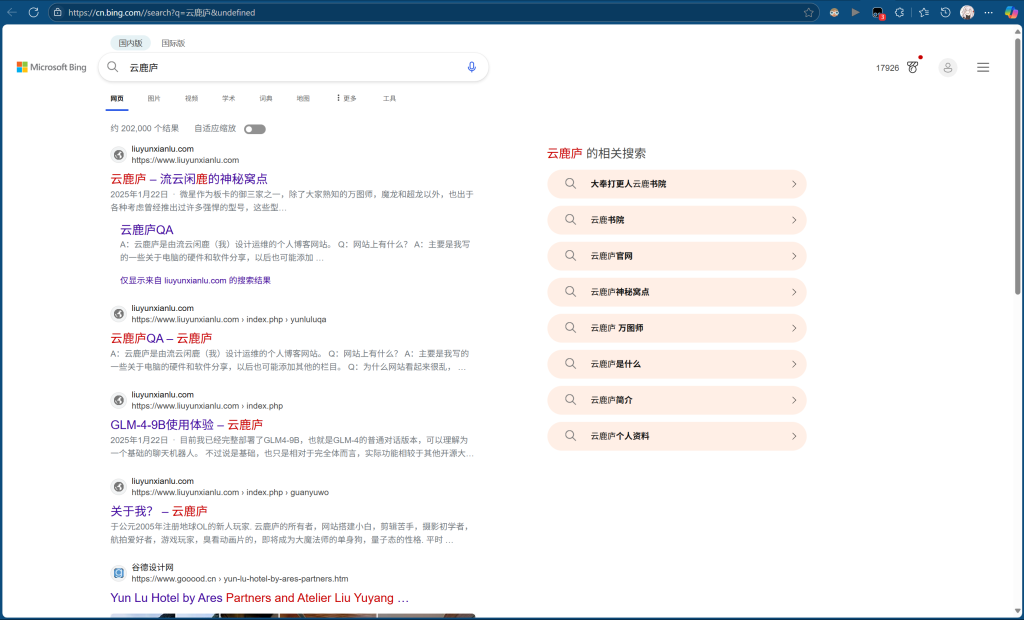The width and height of the screenshot is (1024, 620).
Task: Toggle the 自适应缩放 switch
Action: coord(255,129)
